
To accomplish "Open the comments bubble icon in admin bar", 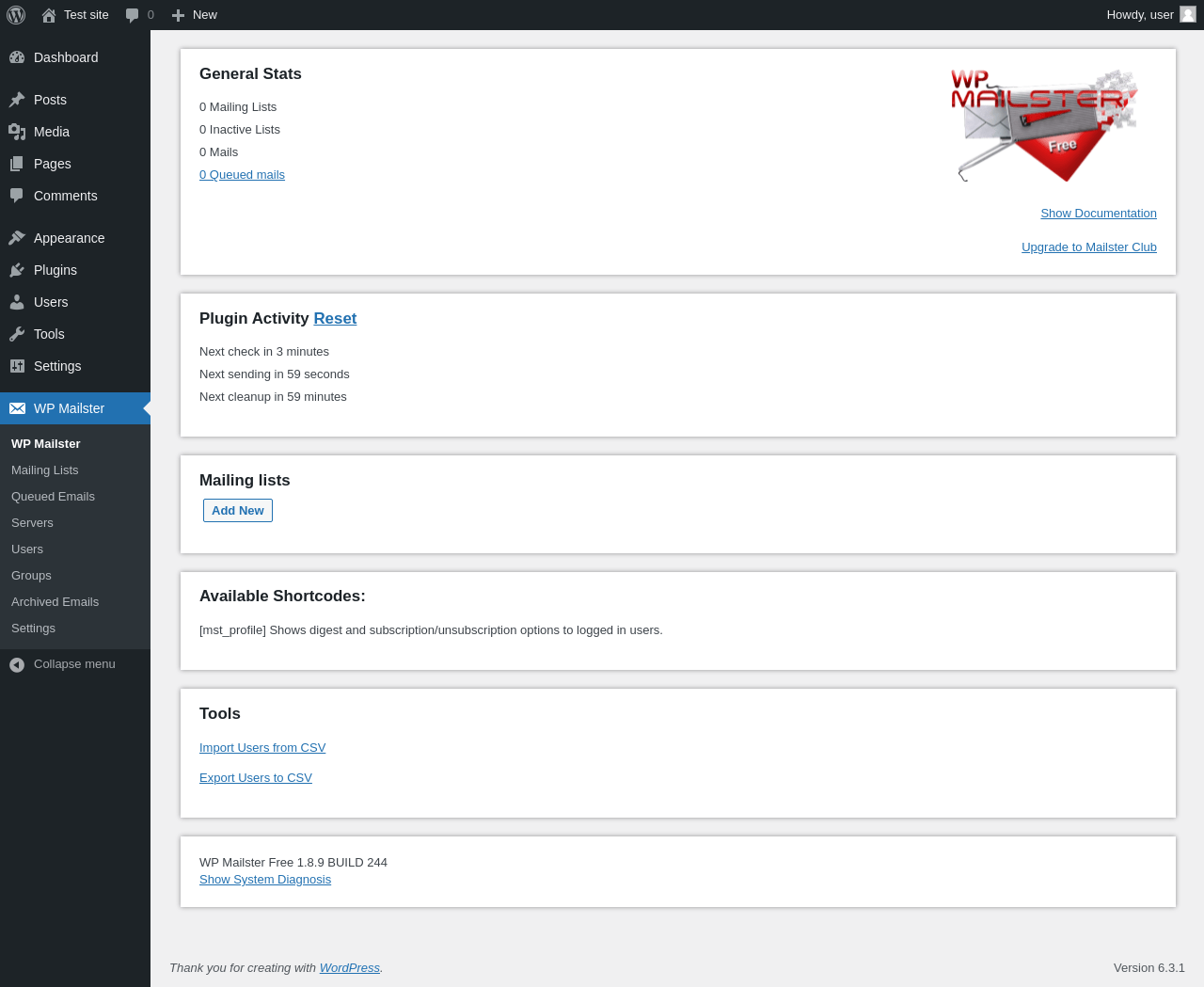I will tap(133, 15).
